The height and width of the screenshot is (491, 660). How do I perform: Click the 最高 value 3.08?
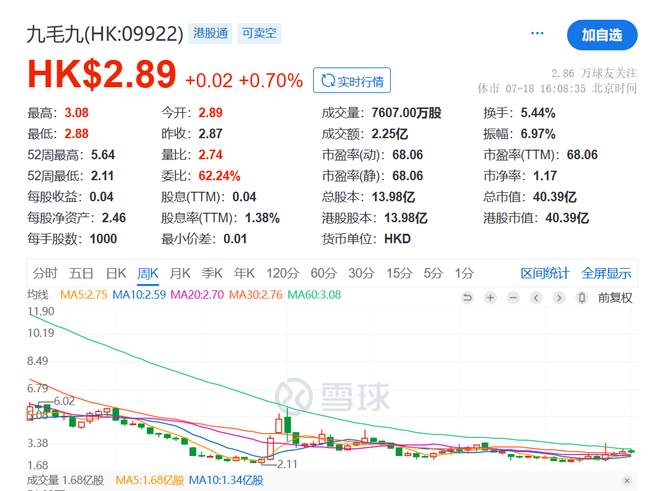tap(77, 113)
